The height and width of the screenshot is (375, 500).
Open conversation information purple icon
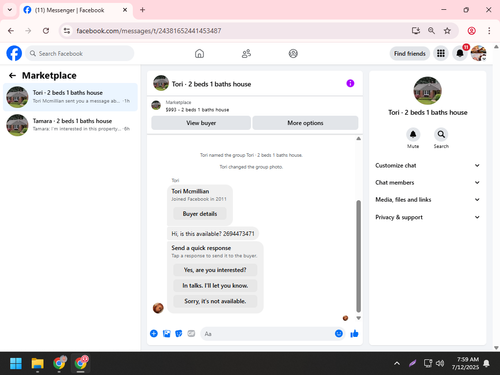pyautogui.click(x=350, y=83)
